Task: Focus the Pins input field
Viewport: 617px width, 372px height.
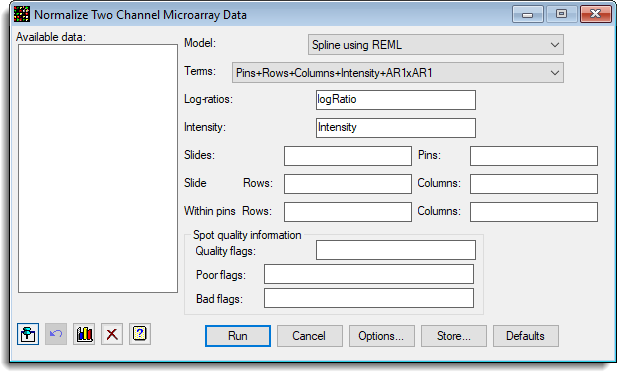Action: [534, 156]
